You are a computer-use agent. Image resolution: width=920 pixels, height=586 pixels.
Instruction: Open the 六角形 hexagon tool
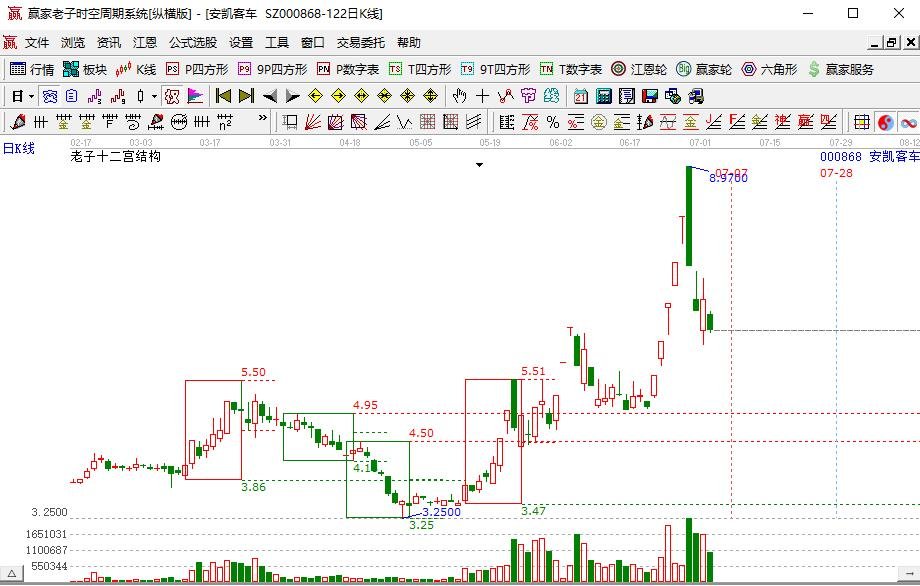click(x=769, y=69)
